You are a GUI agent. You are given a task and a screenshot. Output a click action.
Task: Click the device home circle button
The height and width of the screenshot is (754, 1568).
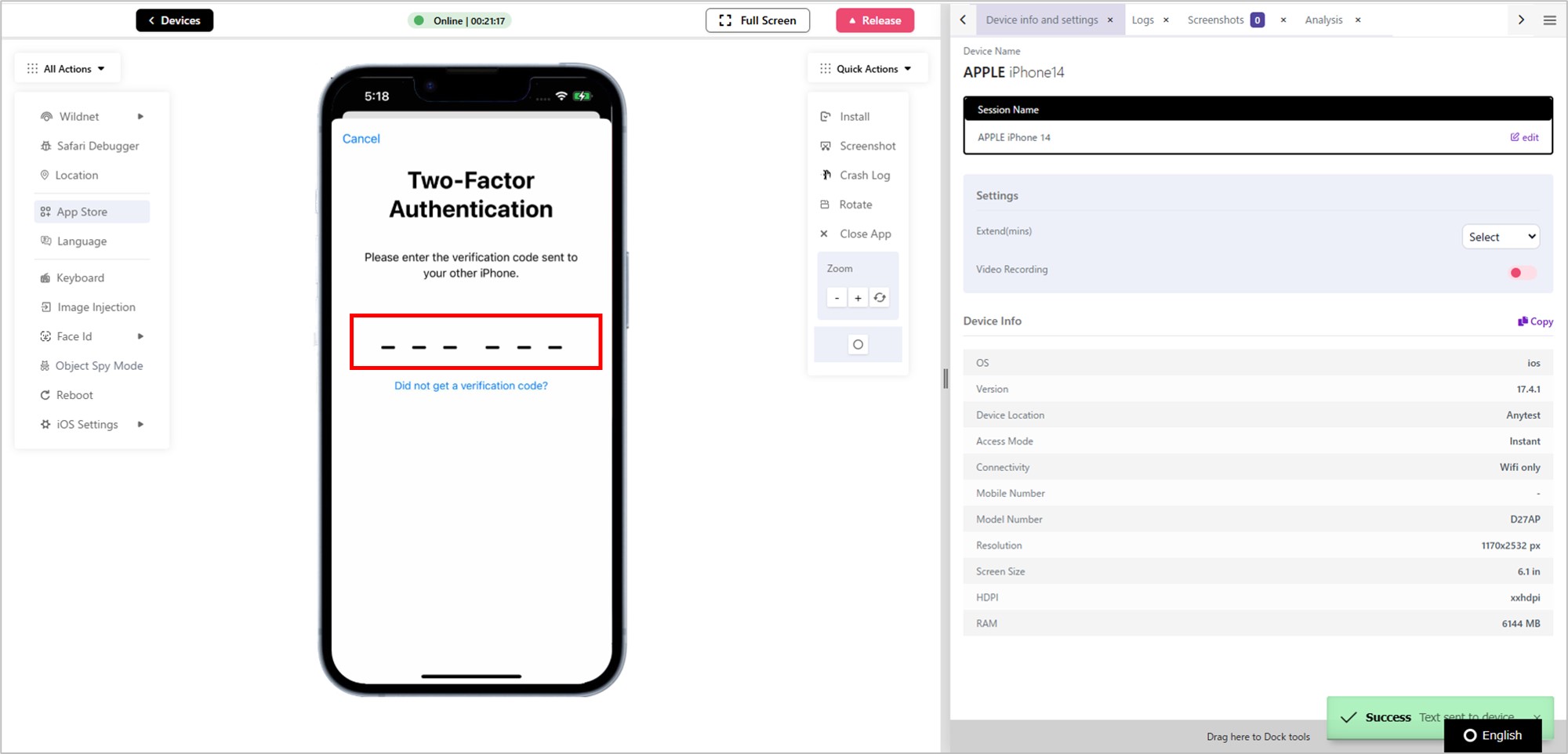tap(858, 344)
